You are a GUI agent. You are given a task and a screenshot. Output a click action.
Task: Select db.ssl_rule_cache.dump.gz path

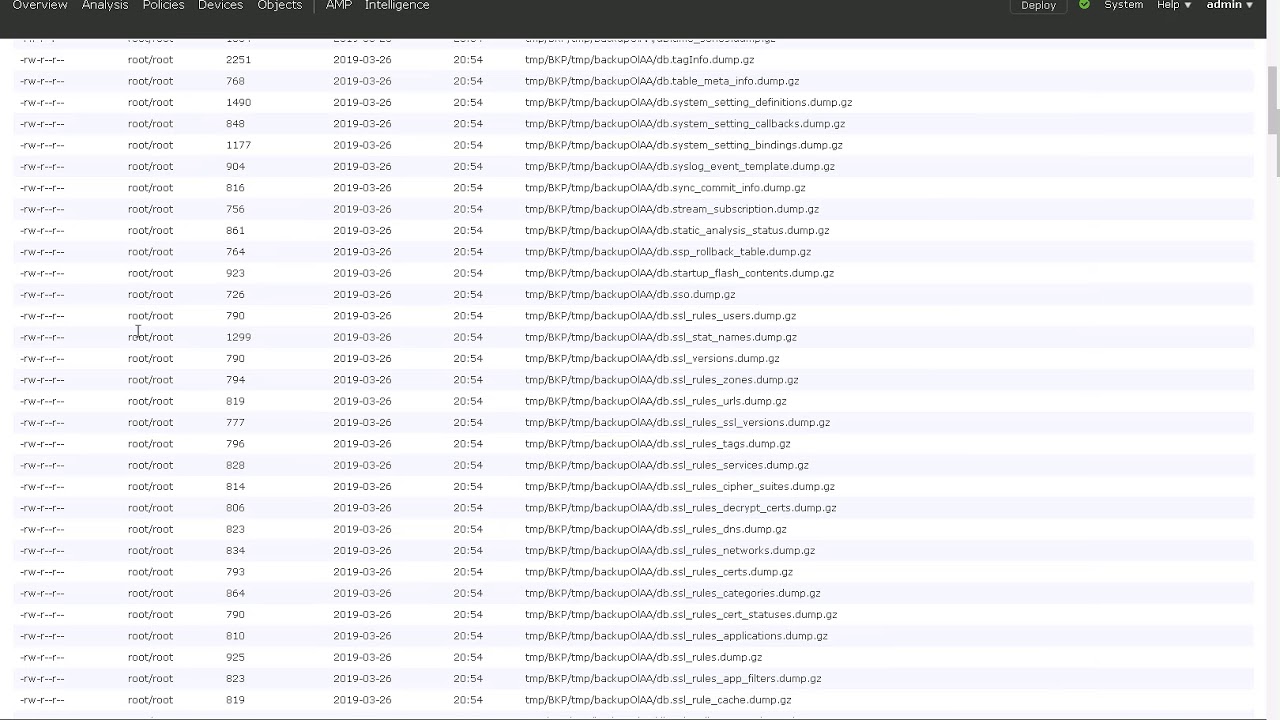tap(658, 700)
